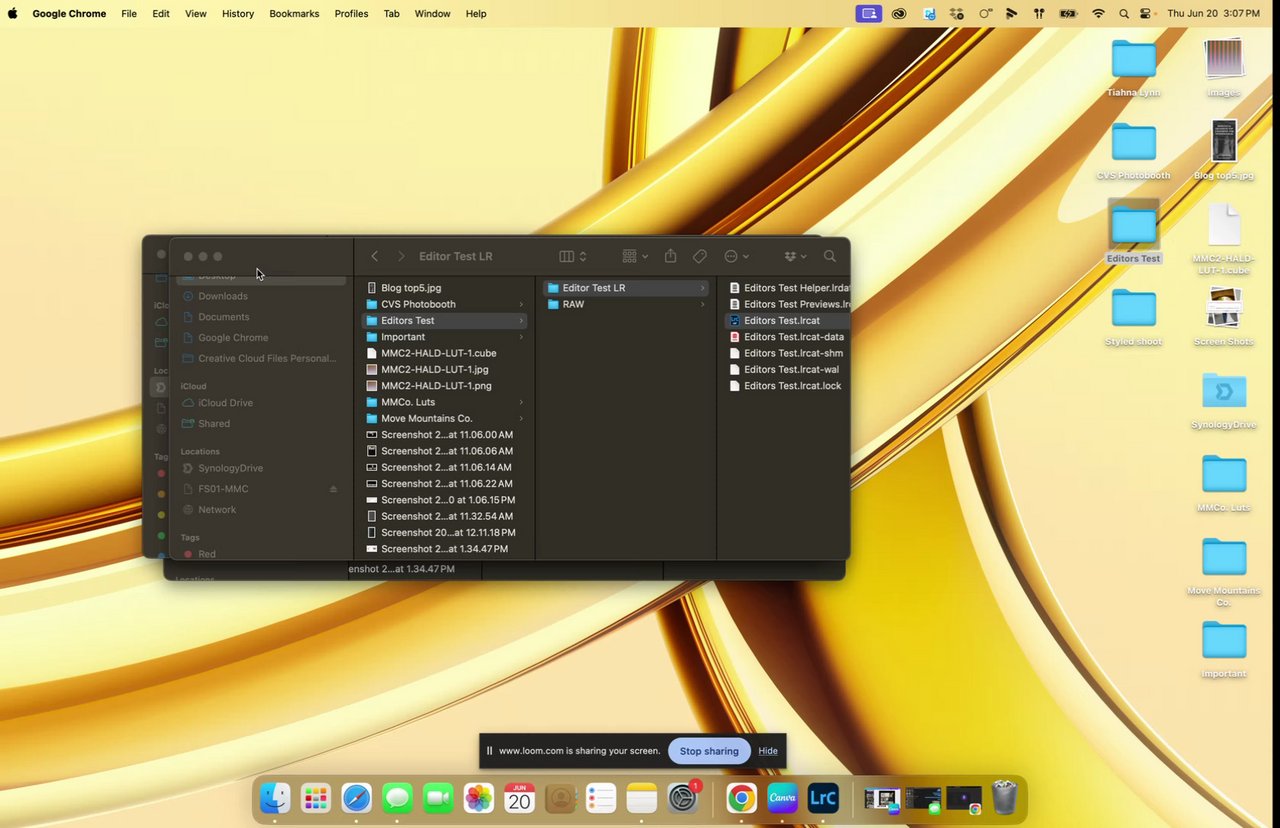Click the Wi-Fi status icon
The height and width of the screenshot is (828, 1280).
pos(1099,14)
